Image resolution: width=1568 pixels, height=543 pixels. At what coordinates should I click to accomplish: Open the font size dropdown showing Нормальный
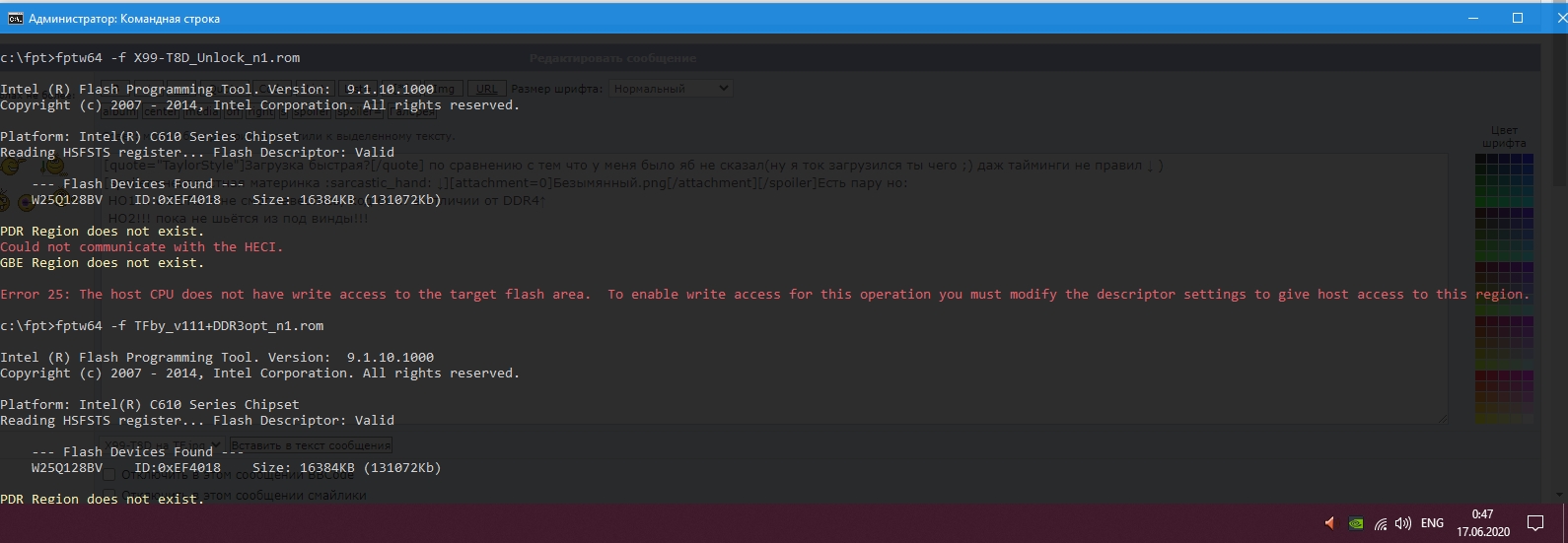point(670,89)
